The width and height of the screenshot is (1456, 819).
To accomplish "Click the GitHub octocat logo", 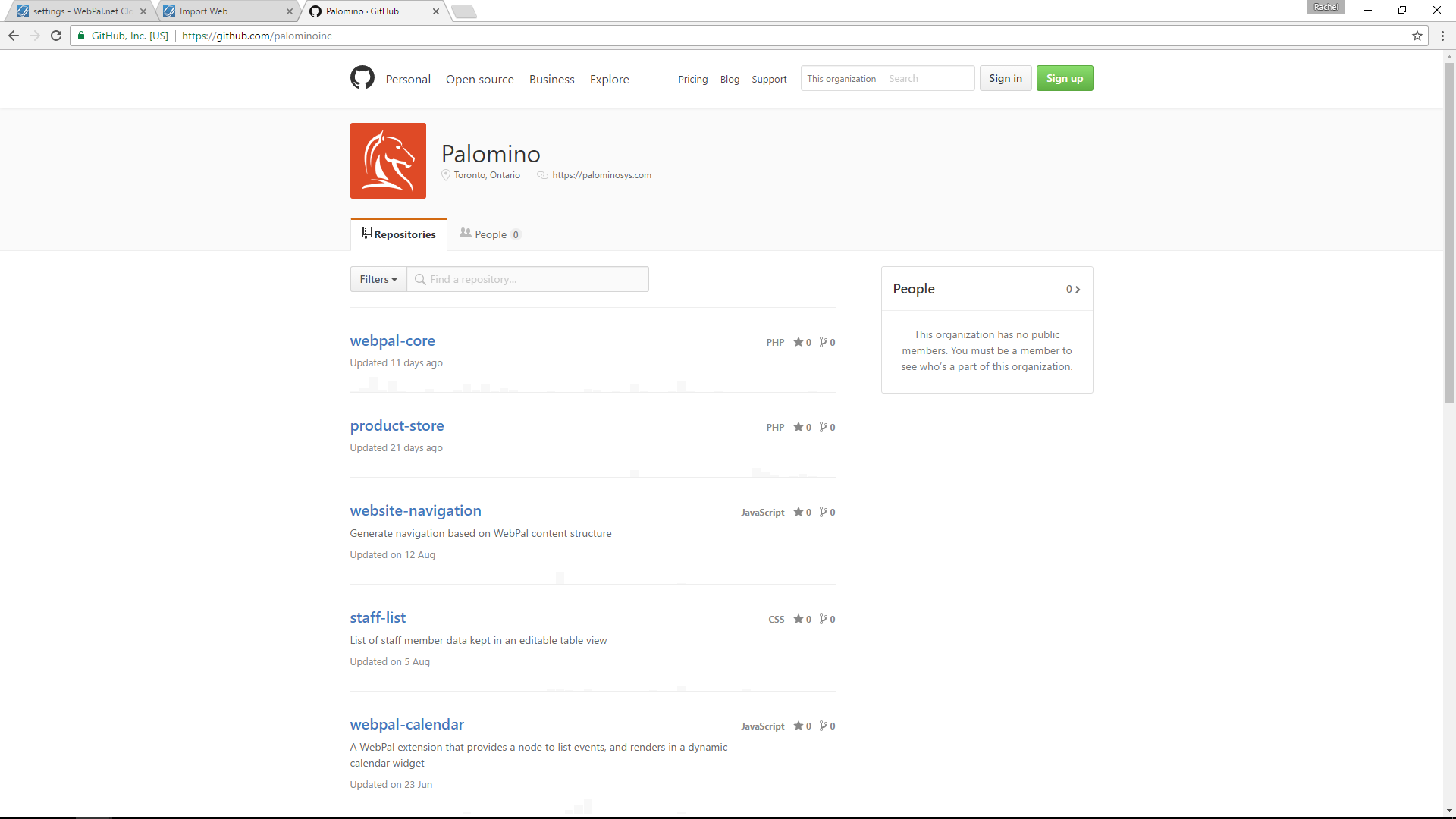I will coord(362,78).
